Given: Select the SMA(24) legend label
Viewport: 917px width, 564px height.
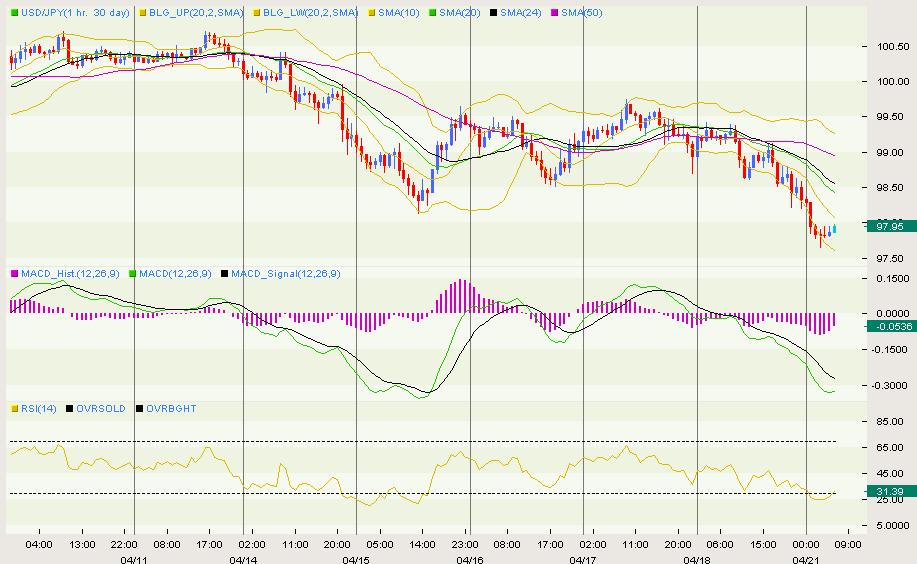Looking at the screenshot, I should [520, 12].
